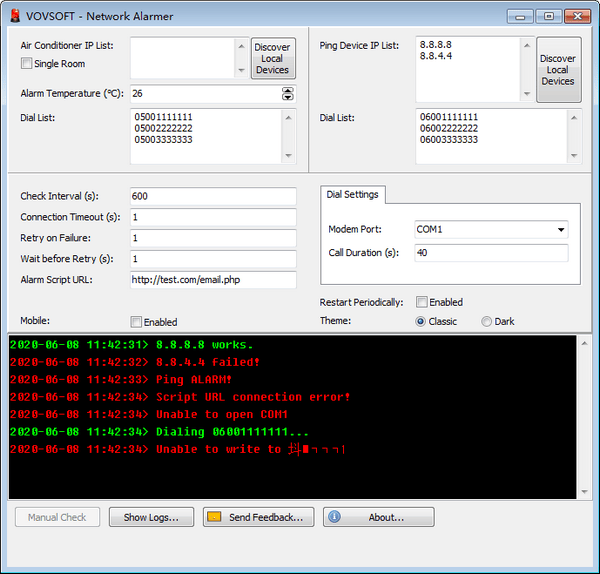Click the Alarm Script URL field

tap(213, 280)
